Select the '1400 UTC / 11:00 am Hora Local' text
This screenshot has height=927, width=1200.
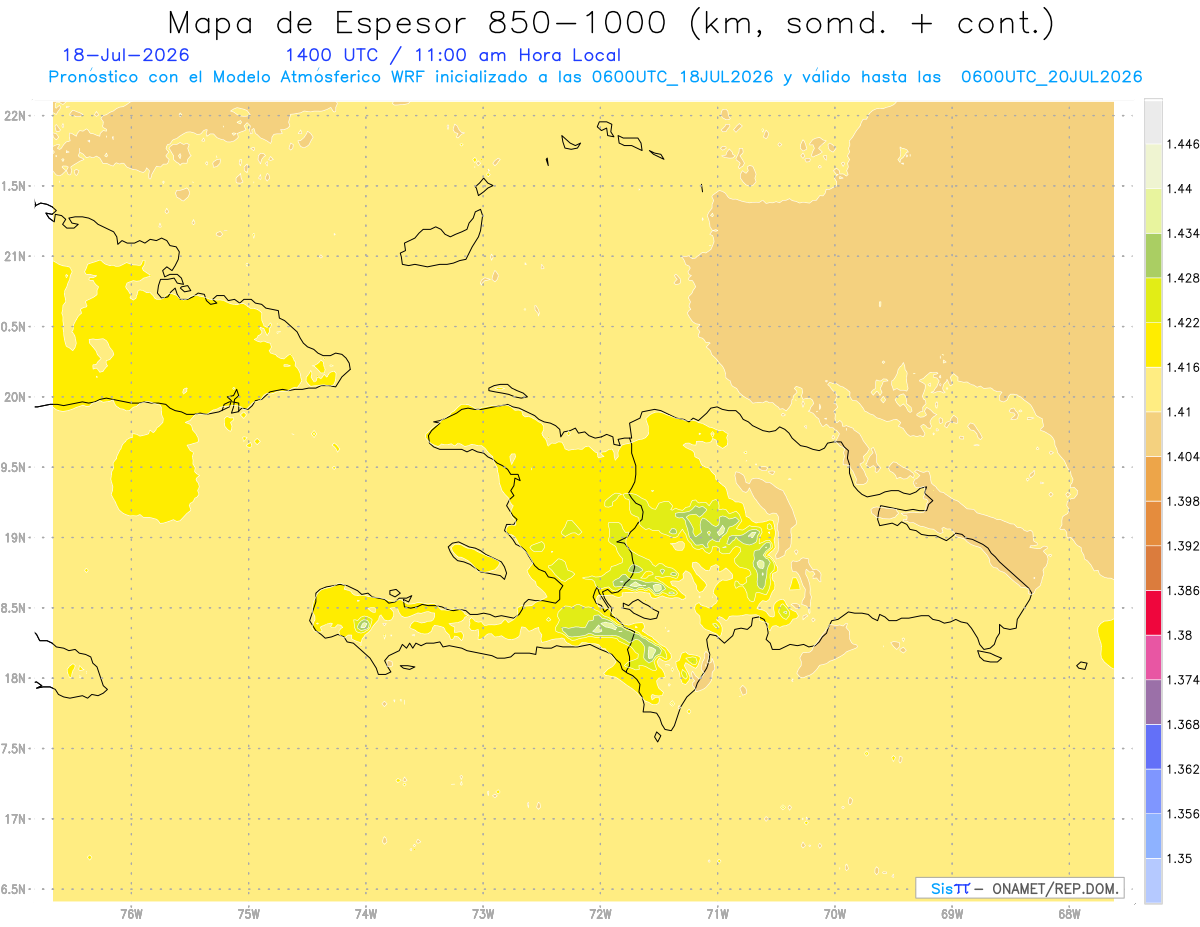tap(453, 55)
